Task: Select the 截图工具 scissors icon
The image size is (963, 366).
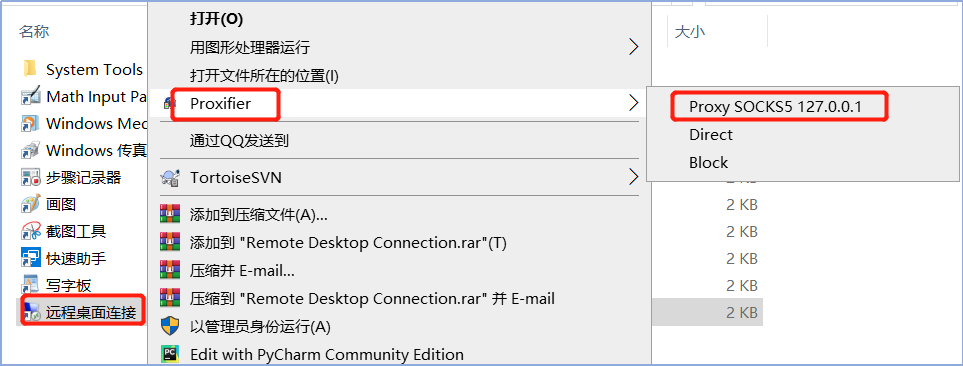Action: pos(30,231)
